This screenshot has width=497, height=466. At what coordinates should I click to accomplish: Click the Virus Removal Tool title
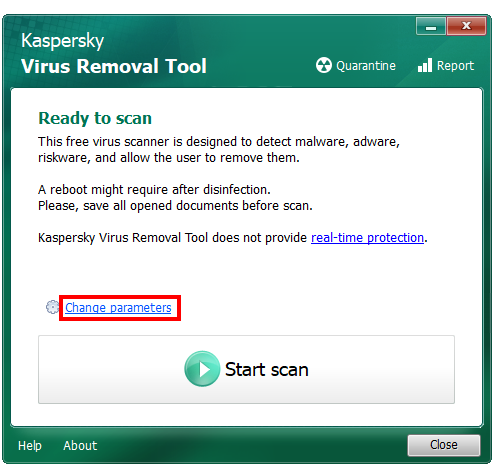point(114,66)
